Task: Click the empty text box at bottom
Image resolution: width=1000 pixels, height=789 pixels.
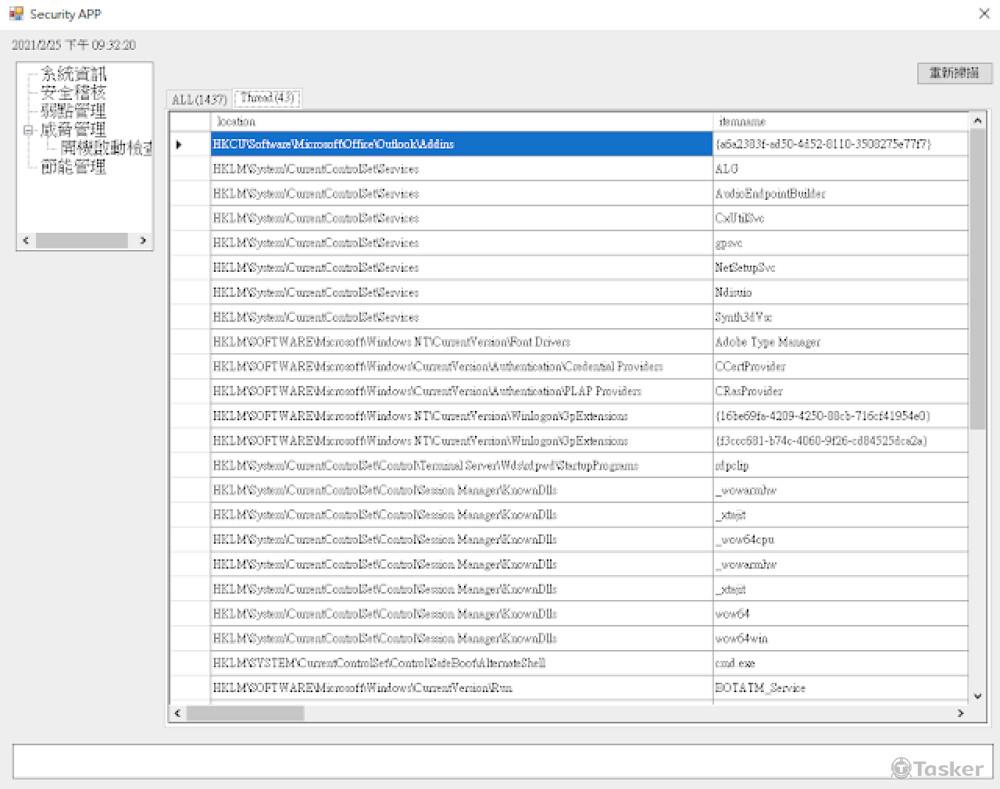Action: coord(450,761)
